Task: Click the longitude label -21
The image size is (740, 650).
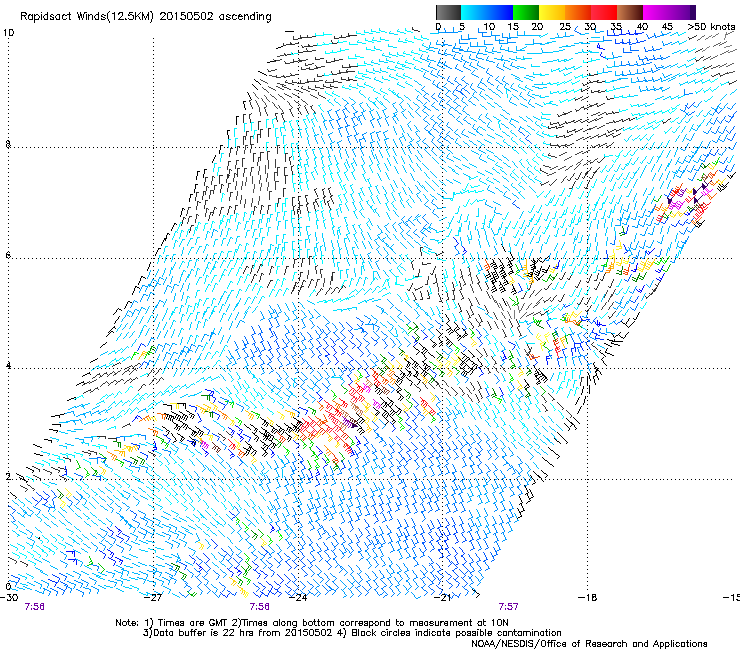Action: 443,598
